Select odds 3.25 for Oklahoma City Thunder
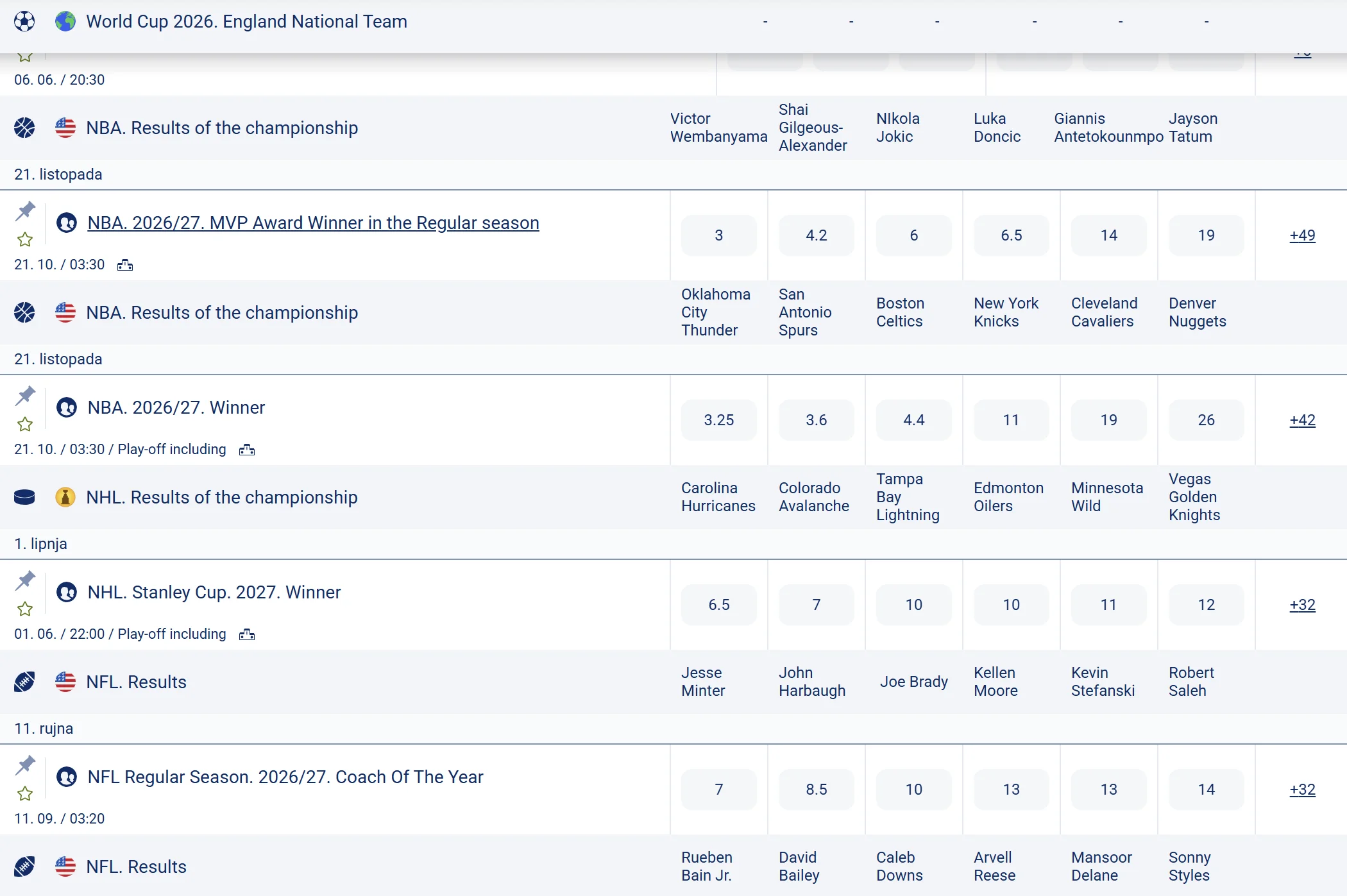The width and height of the screenshot is (1347, 896). pos(719,420)
